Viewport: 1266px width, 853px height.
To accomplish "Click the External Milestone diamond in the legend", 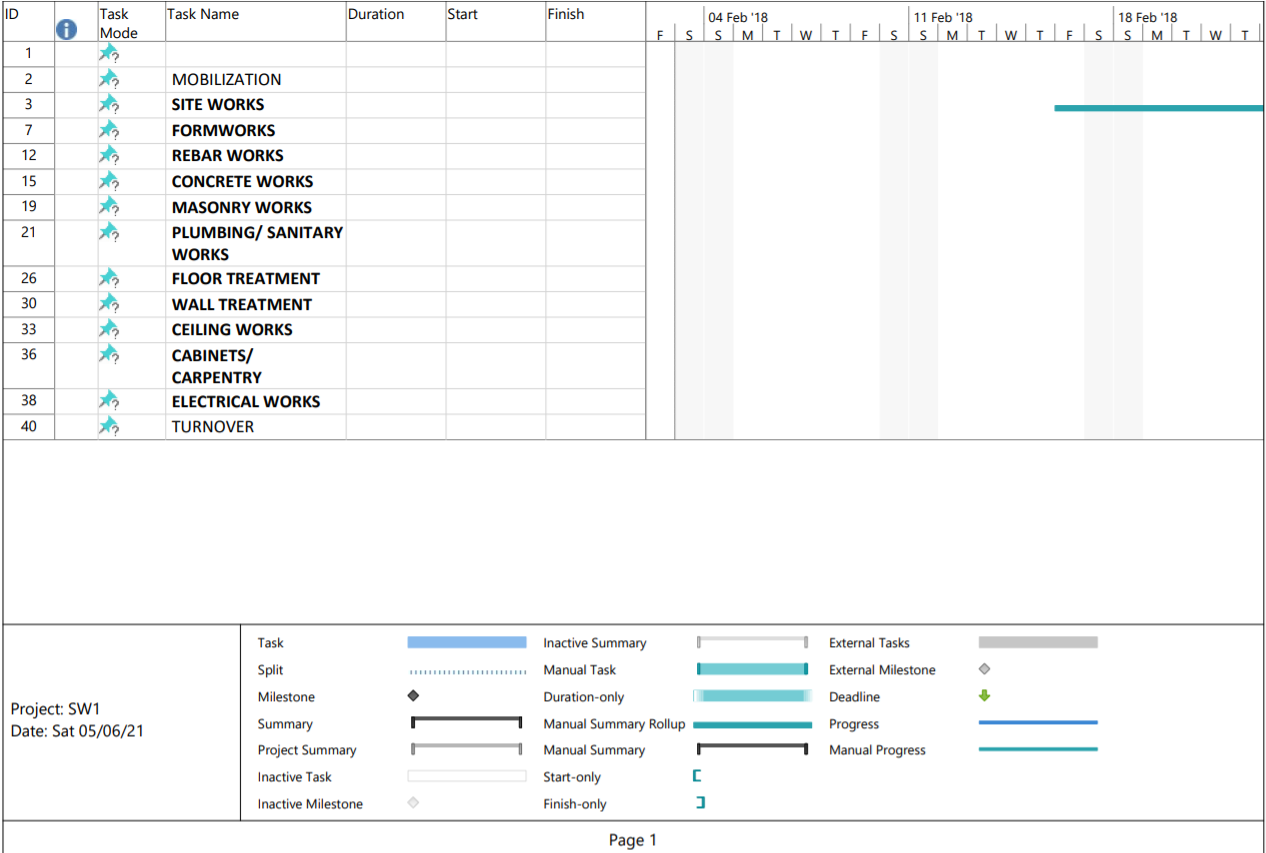I will point(983,669).
